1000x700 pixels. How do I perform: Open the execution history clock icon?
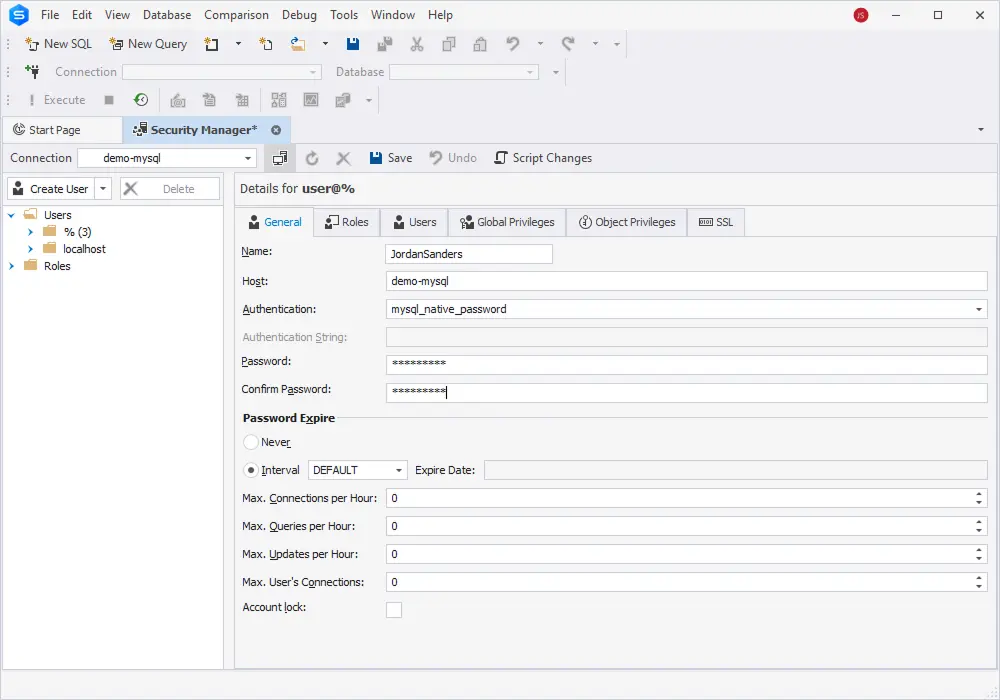click(141, 100)
